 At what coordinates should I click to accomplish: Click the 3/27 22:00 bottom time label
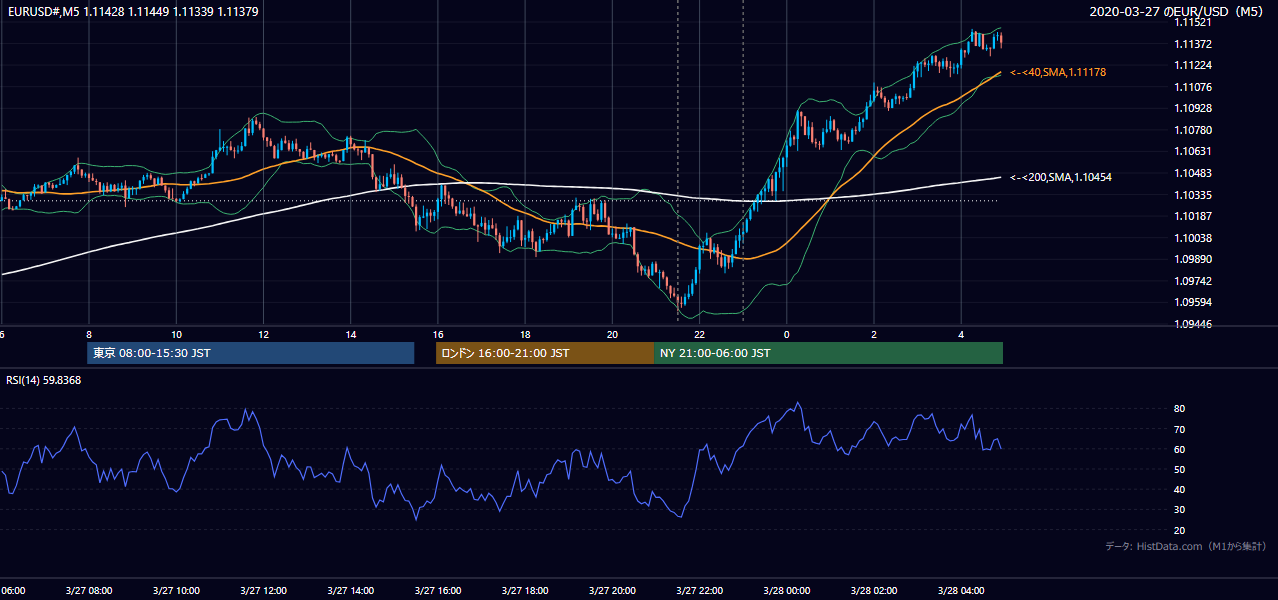pyautogui.click(x=700, y=590)
